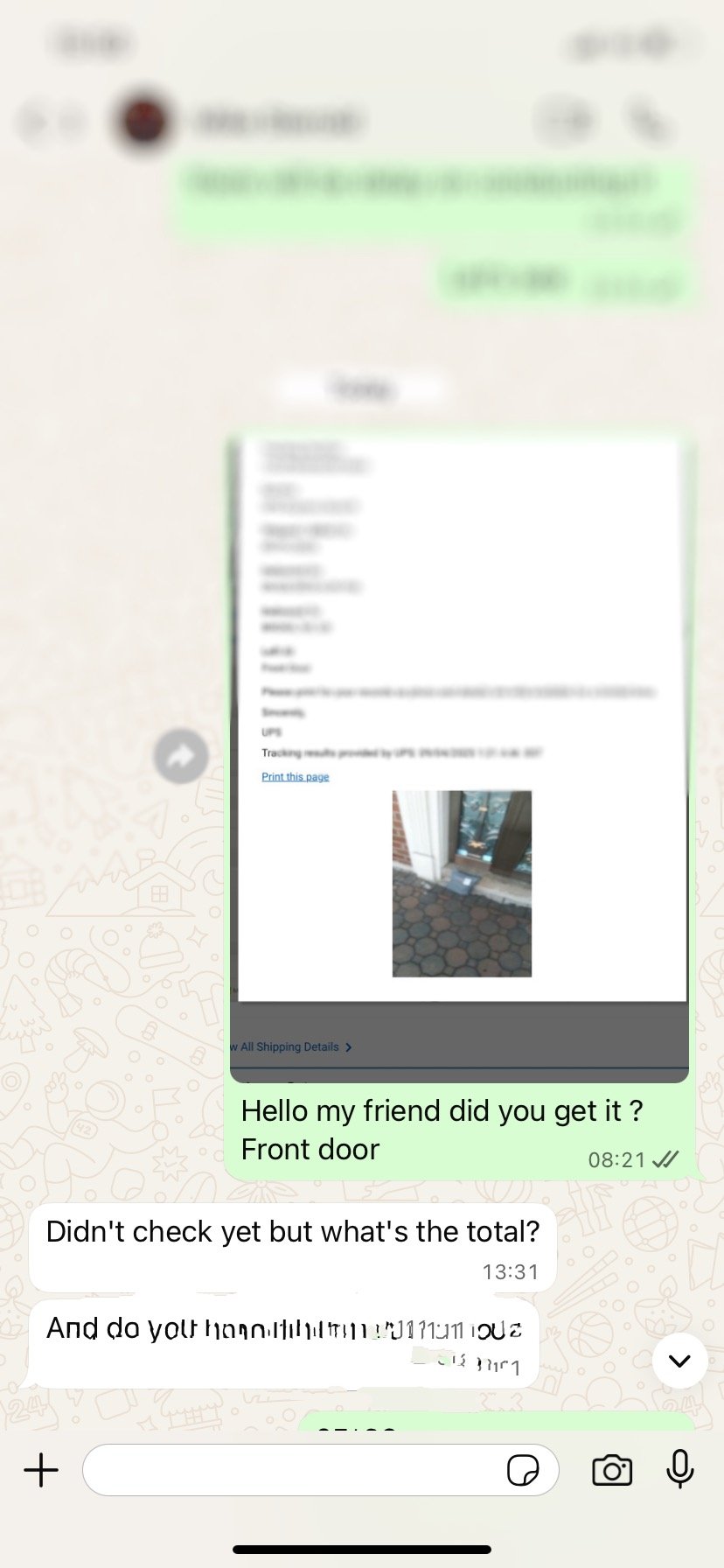
Task: Select the "Didn't check yet" message bubble
Action: click(x=293, y=1248)
